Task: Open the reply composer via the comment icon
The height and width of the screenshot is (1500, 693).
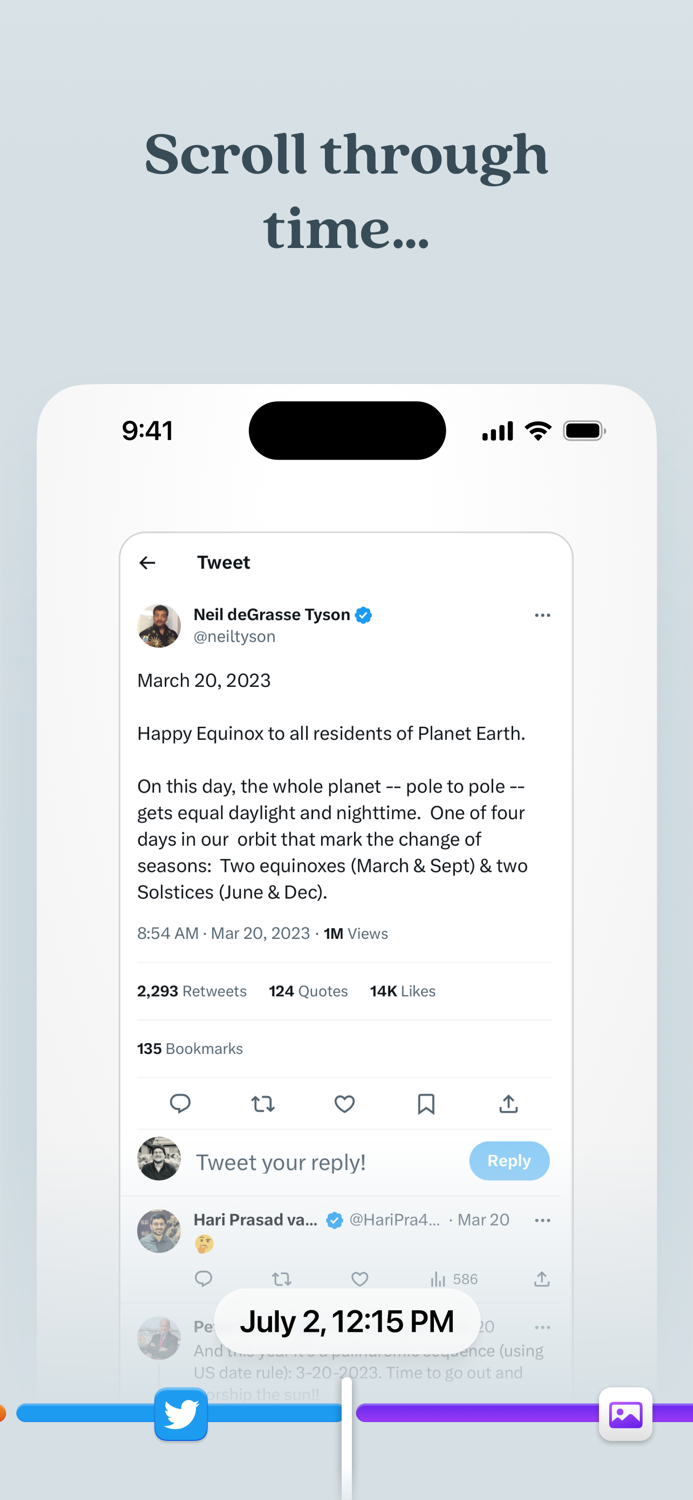Action: [x=180, y=1104]
